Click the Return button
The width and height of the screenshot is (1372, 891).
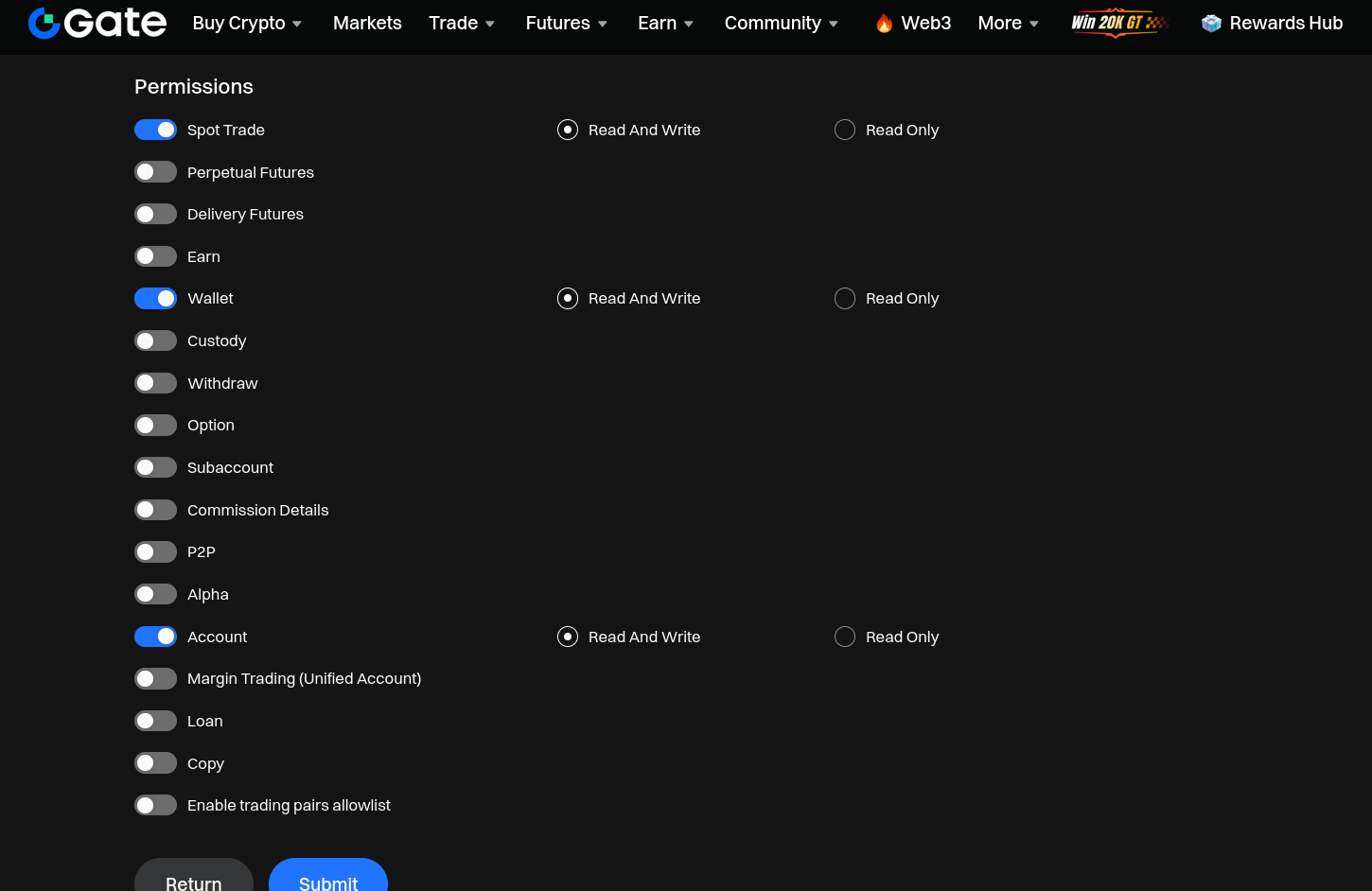coord(193,882)
